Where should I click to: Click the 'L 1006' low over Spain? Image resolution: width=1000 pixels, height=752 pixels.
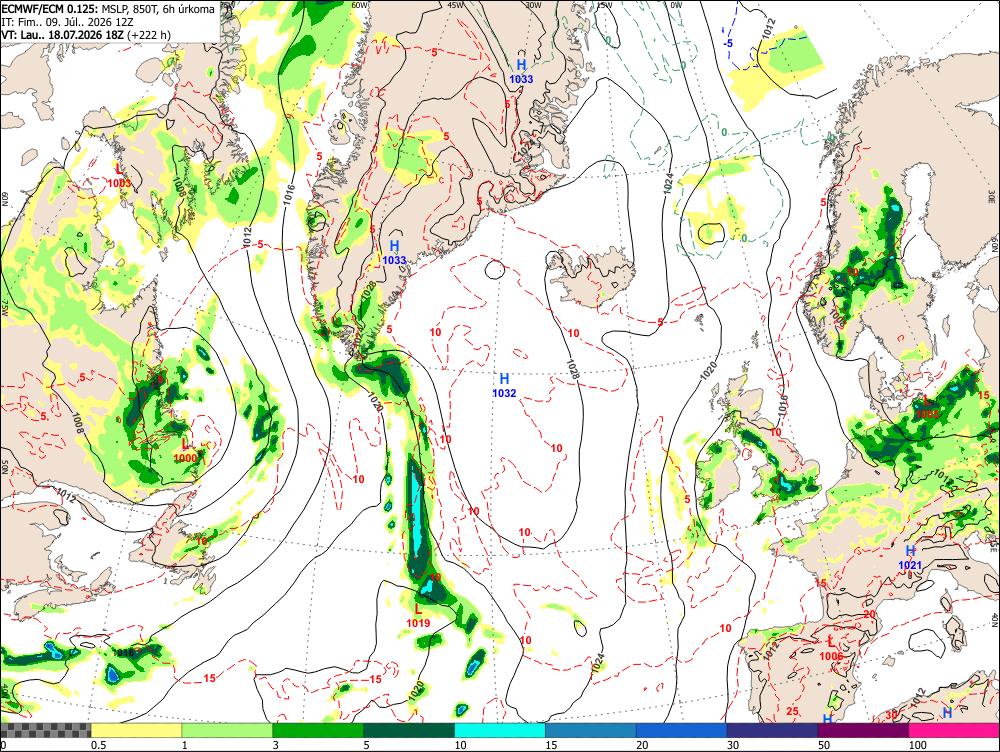point(831,649)
